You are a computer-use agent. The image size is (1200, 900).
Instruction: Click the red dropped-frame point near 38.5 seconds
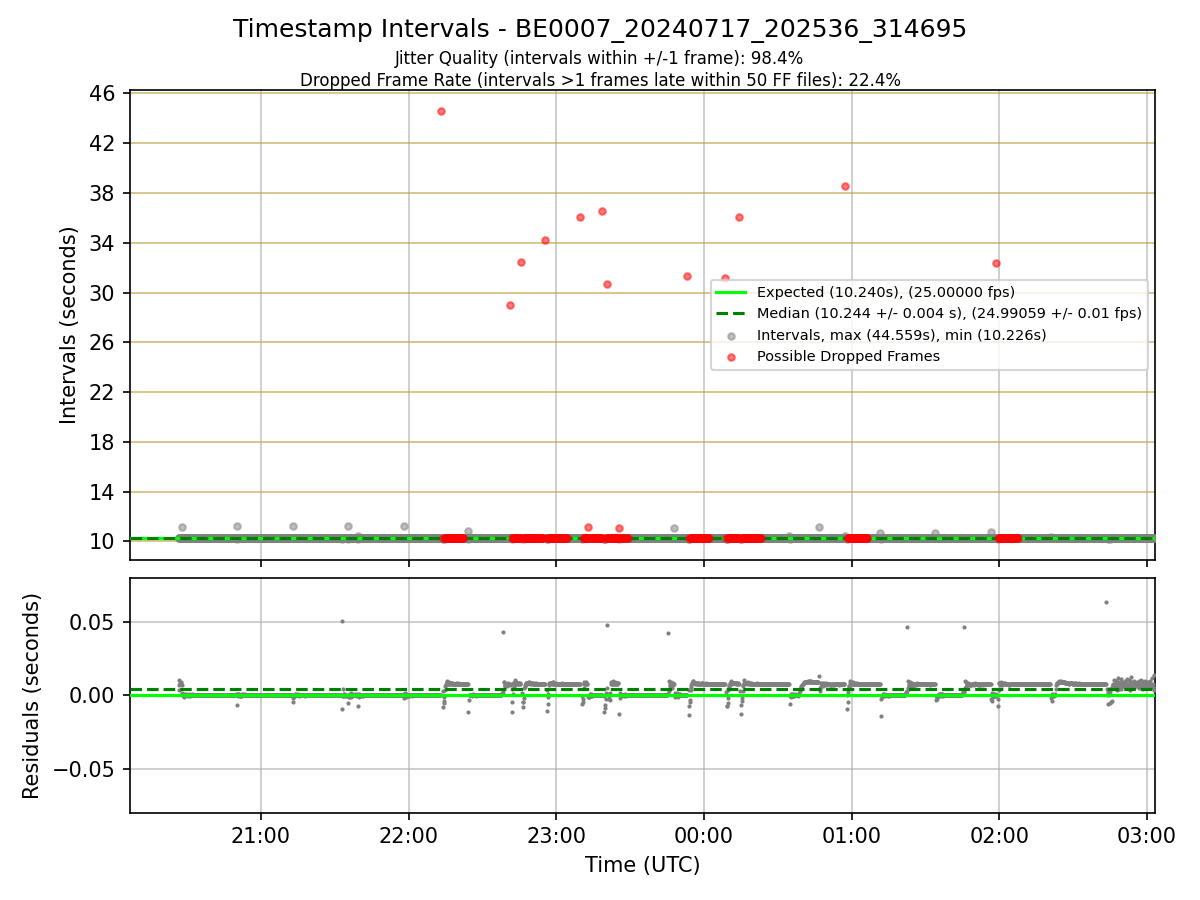pos(845,186)
